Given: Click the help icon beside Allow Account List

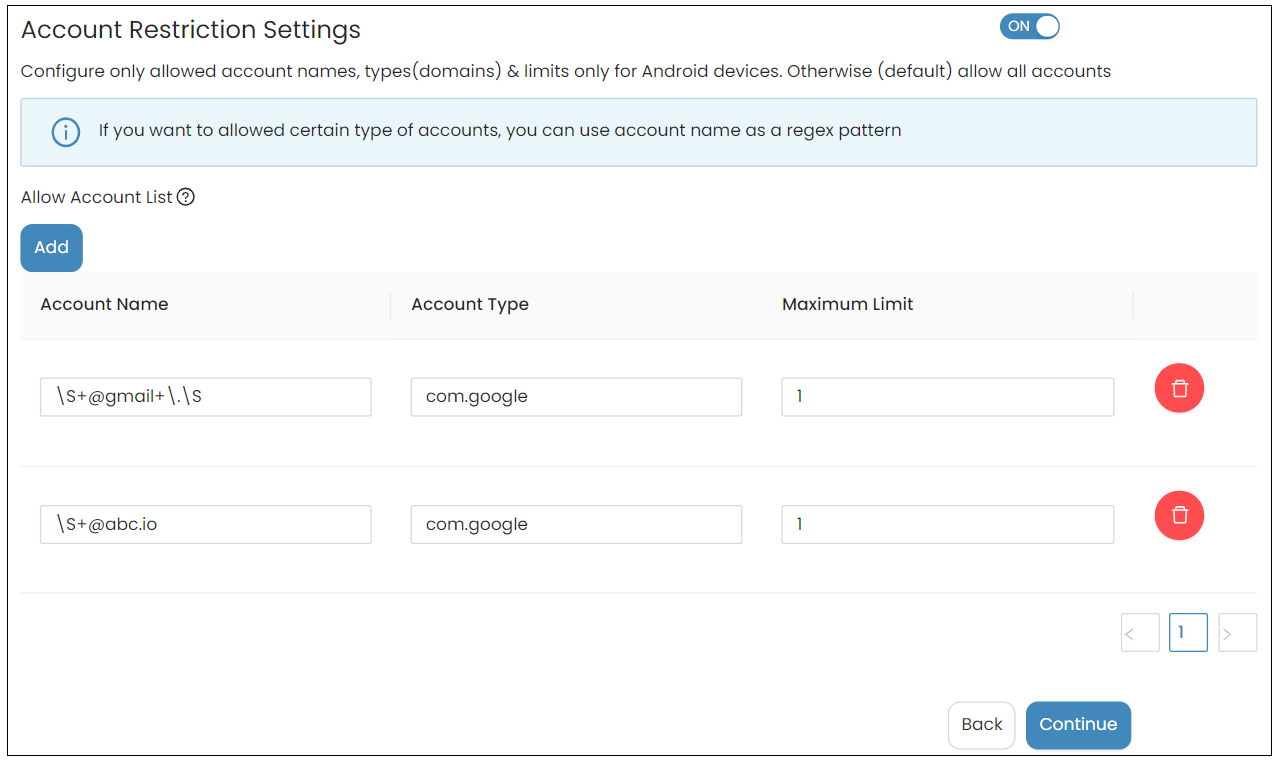Looking at the screenshot, I should (x=185, y=197).
